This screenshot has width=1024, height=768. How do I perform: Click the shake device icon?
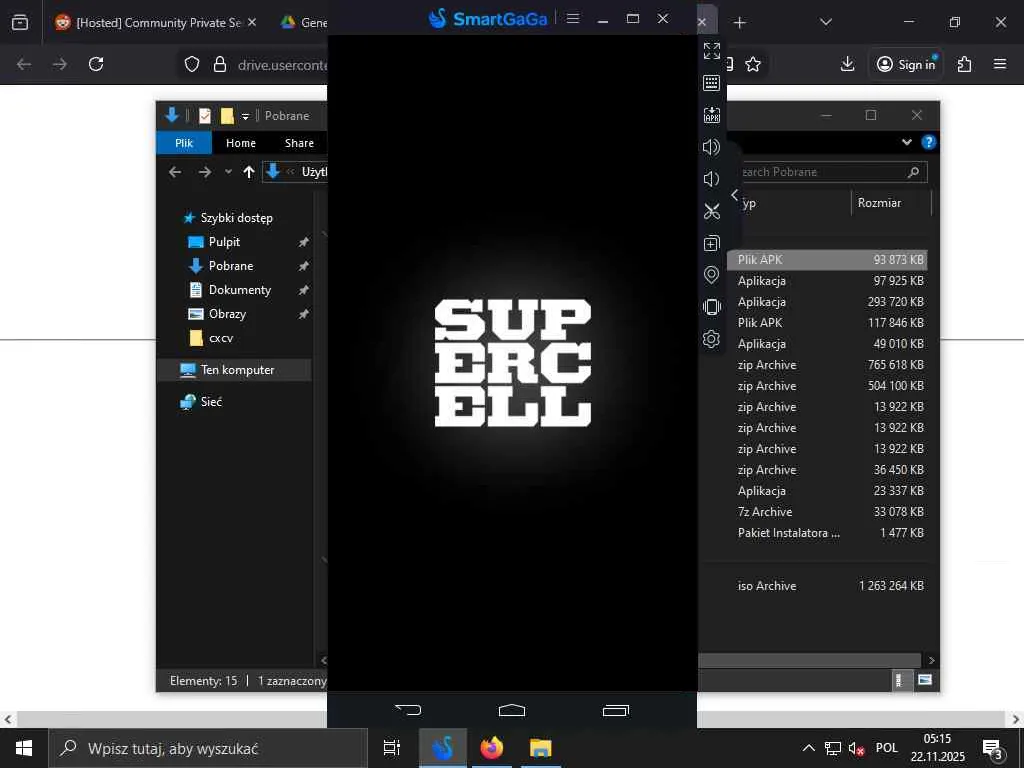click(711, 307)
